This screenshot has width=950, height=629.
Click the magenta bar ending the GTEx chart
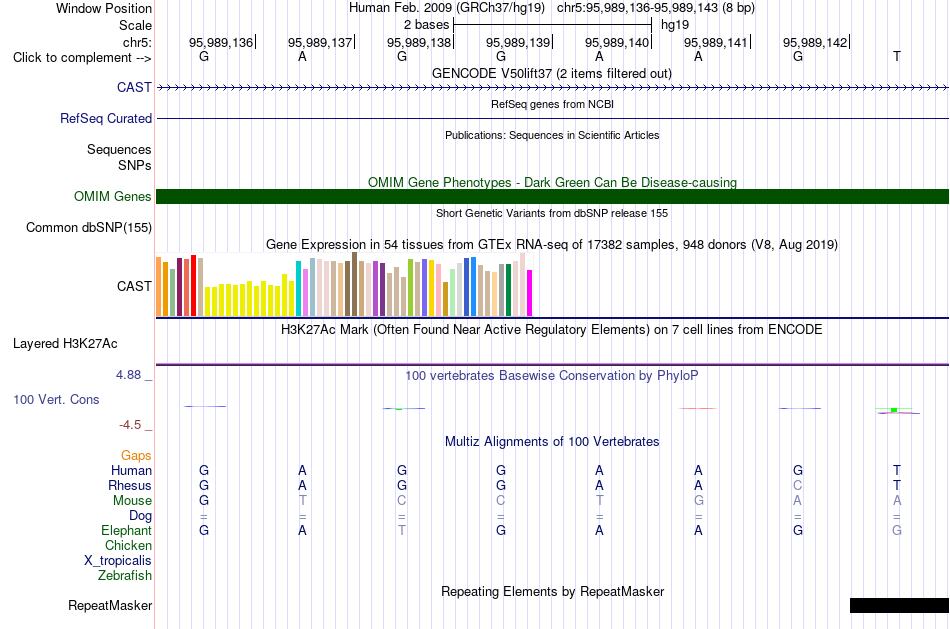tap(530, 293)
